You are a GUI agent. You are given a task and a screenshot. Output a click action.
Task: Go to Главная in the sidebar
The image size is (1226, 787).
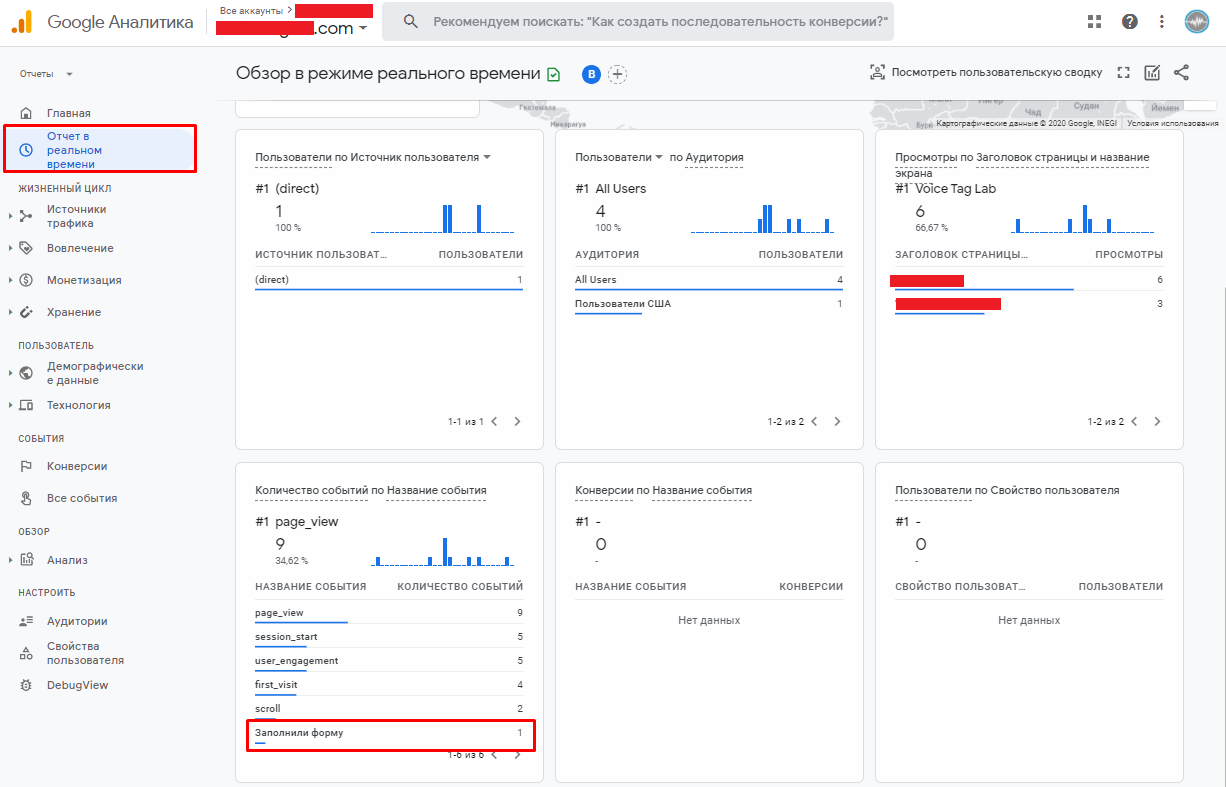[x=68, y=113]
